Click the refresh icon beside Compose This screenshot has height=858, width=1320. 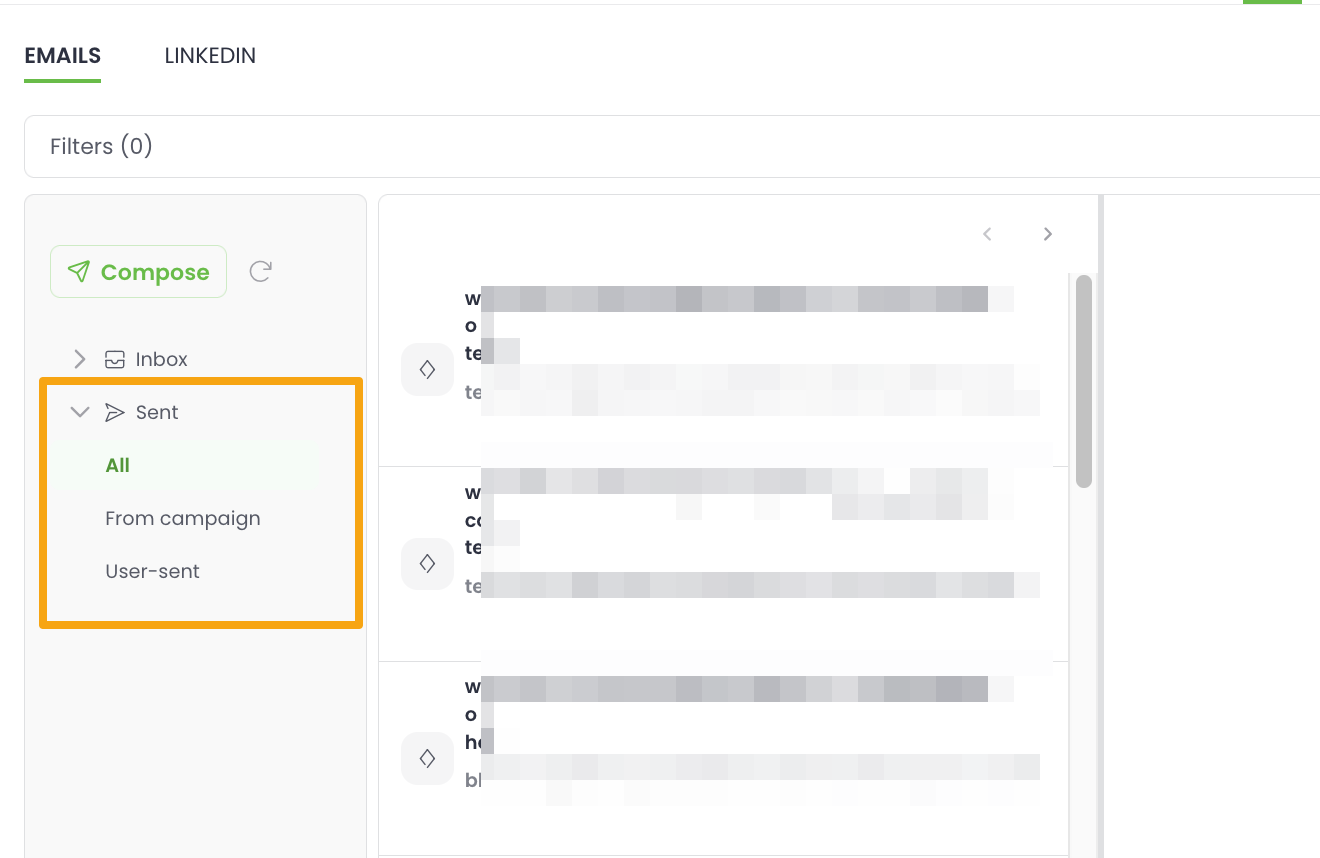(x=261, y=272)
